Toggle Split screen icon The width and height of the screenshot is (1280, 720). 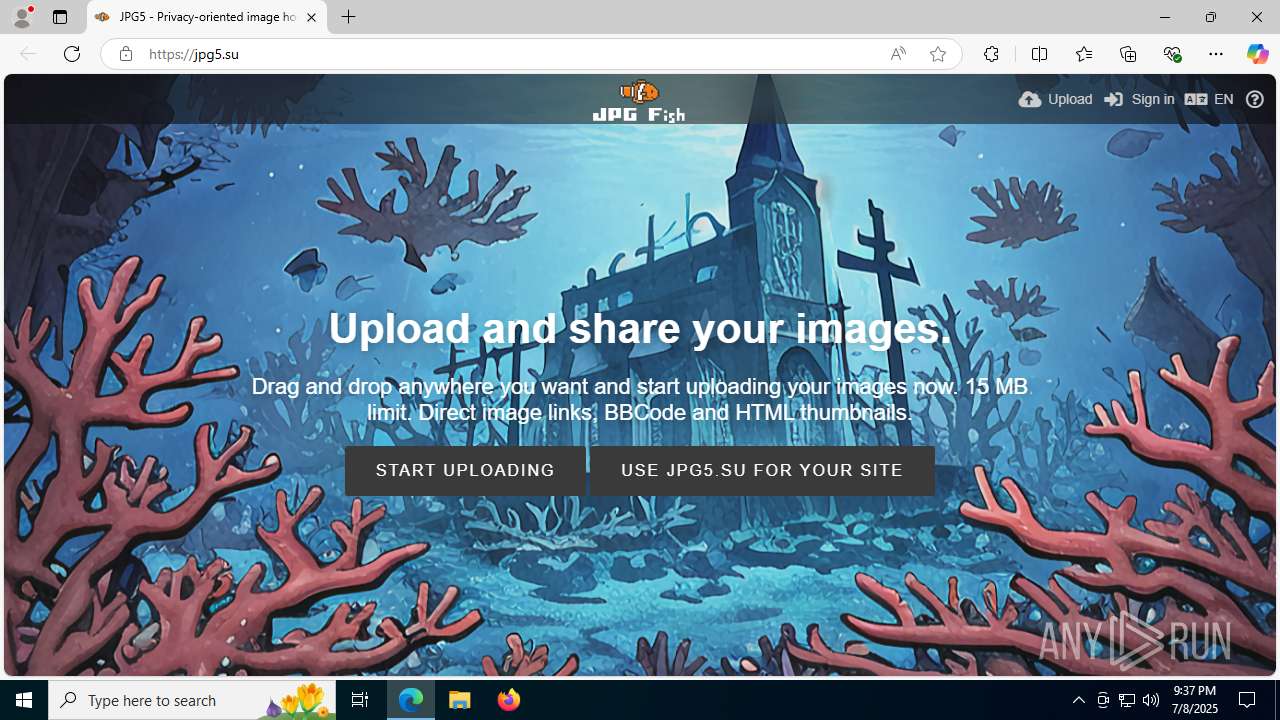[1039, 54]
